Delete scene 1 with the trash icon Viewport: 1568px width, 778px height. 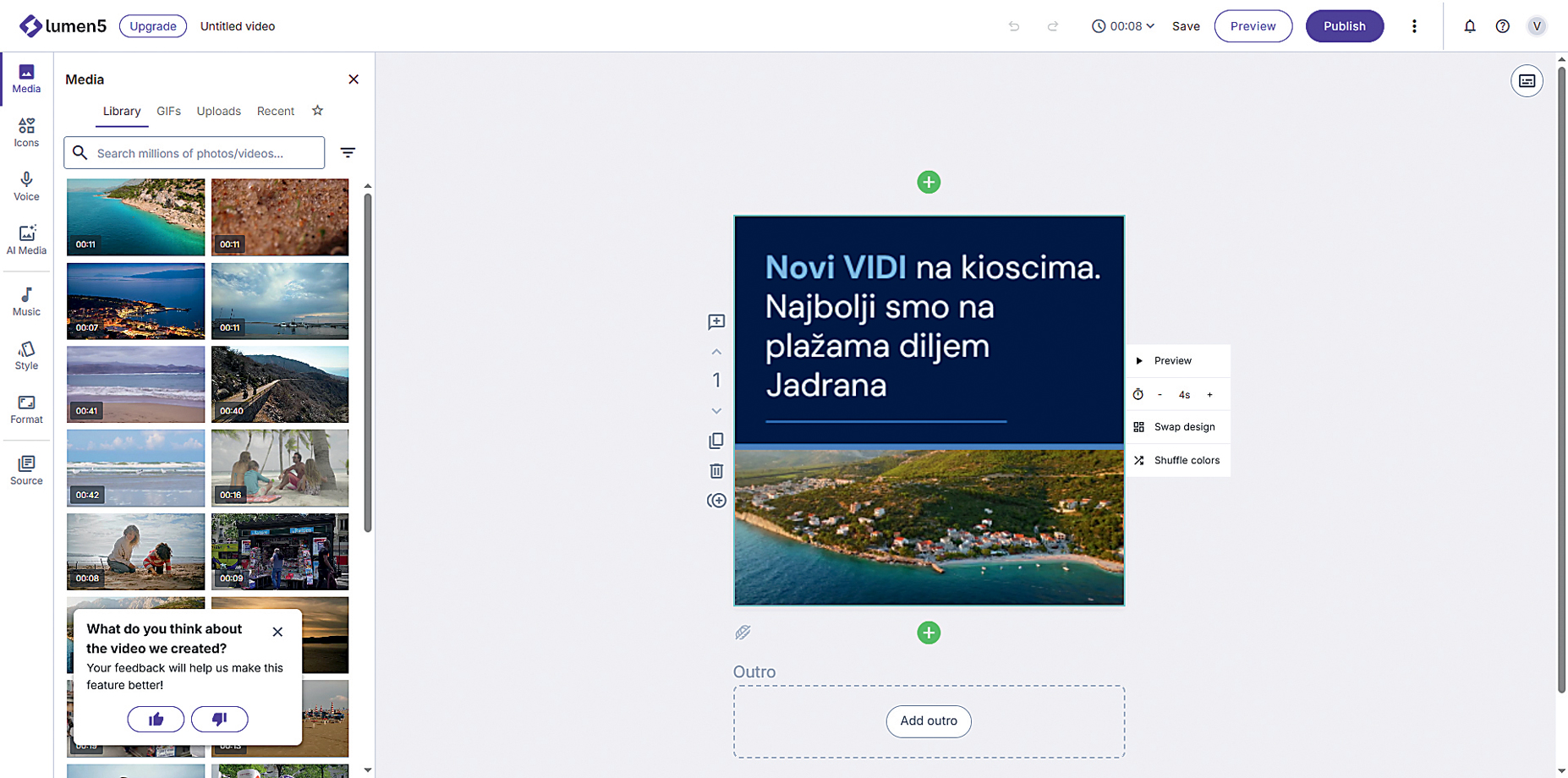(716, 471)
